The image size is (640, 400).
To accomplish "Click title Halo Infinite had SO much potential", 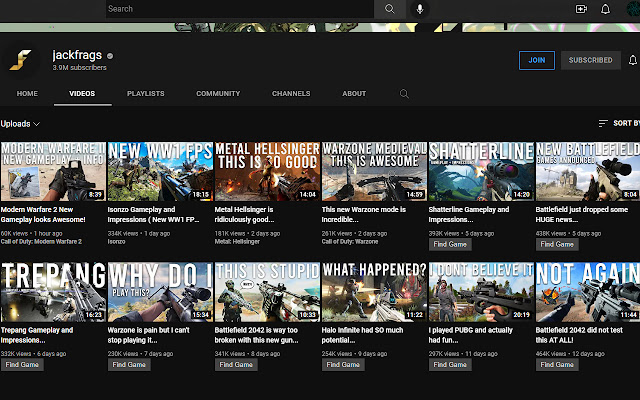I will coord(362,335).
